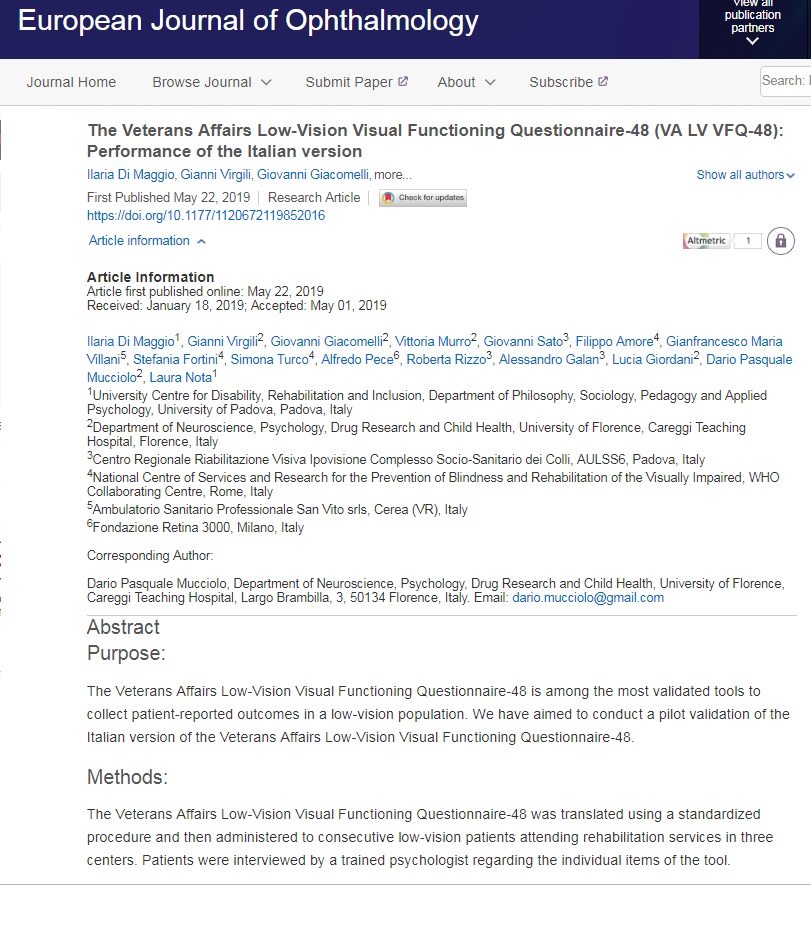Open author Gianni Virgili in top byline
The height and width of the screenshot is (931, 811).
216,175
